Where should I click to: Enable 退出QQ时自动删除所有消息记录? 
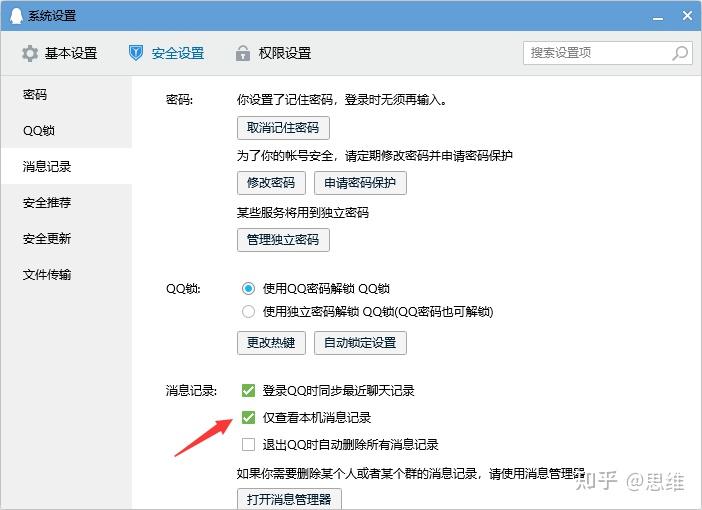pos(248,445)
